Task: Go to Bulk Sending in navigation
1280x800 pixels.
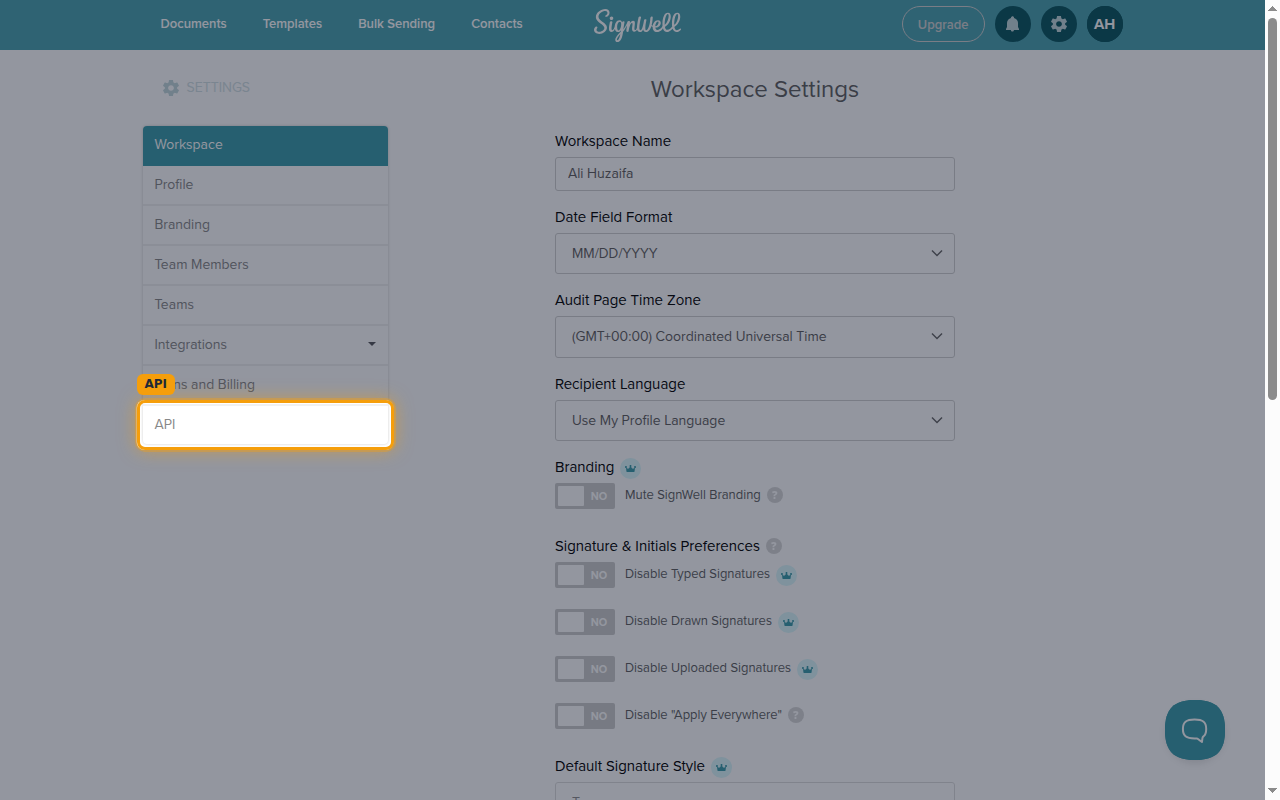Action: (397, 24)
